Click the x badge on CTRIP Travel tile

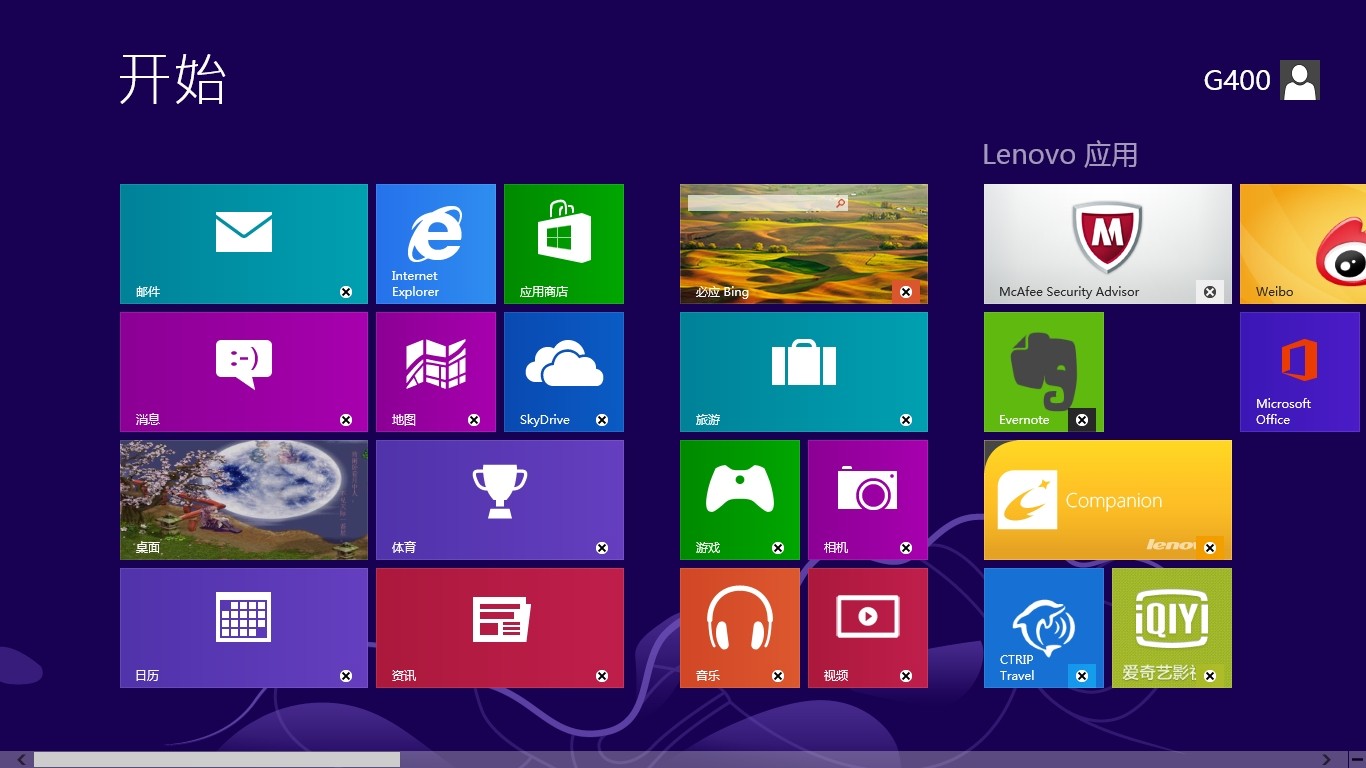coord(1082,676)
